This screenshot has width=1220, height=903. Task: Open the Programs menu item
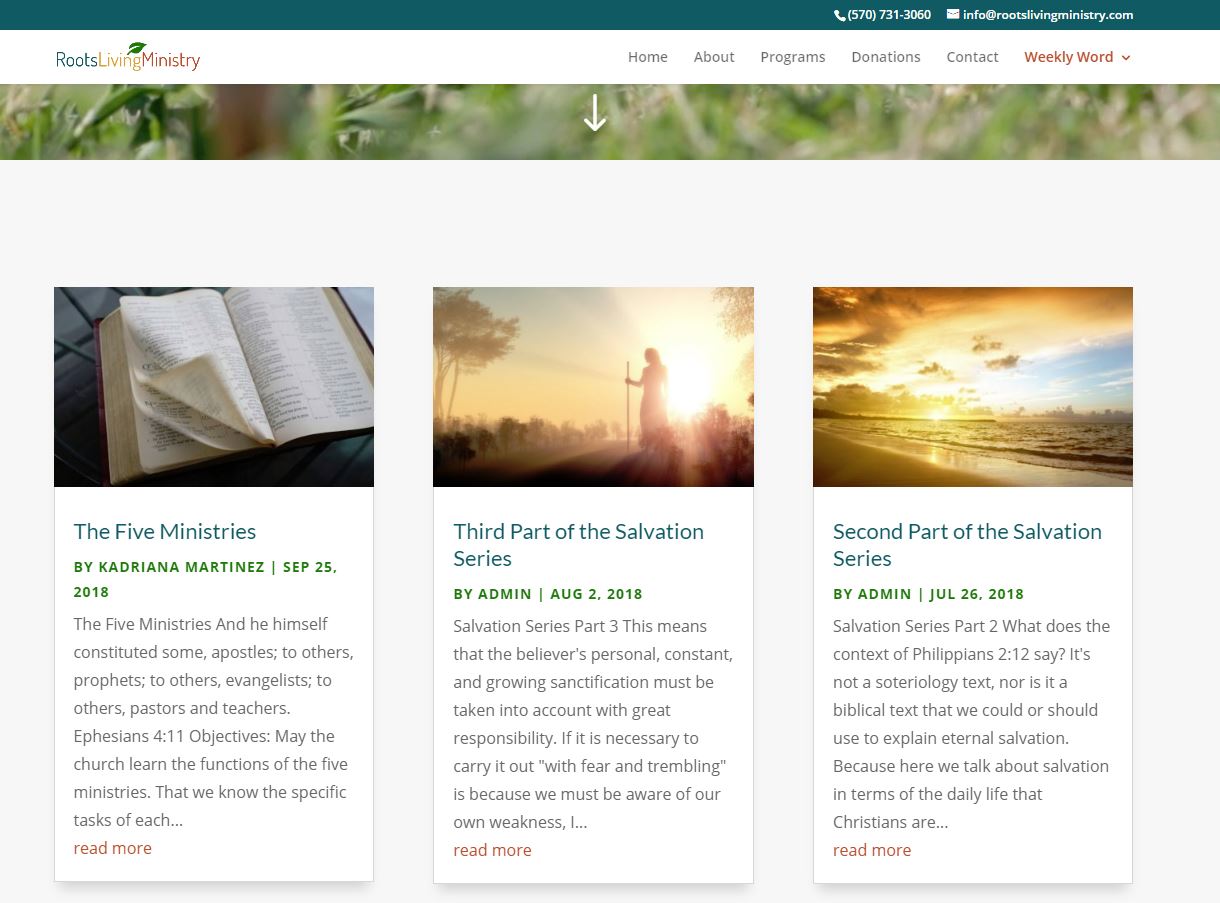pyautogui.click(x=793, y=57)
